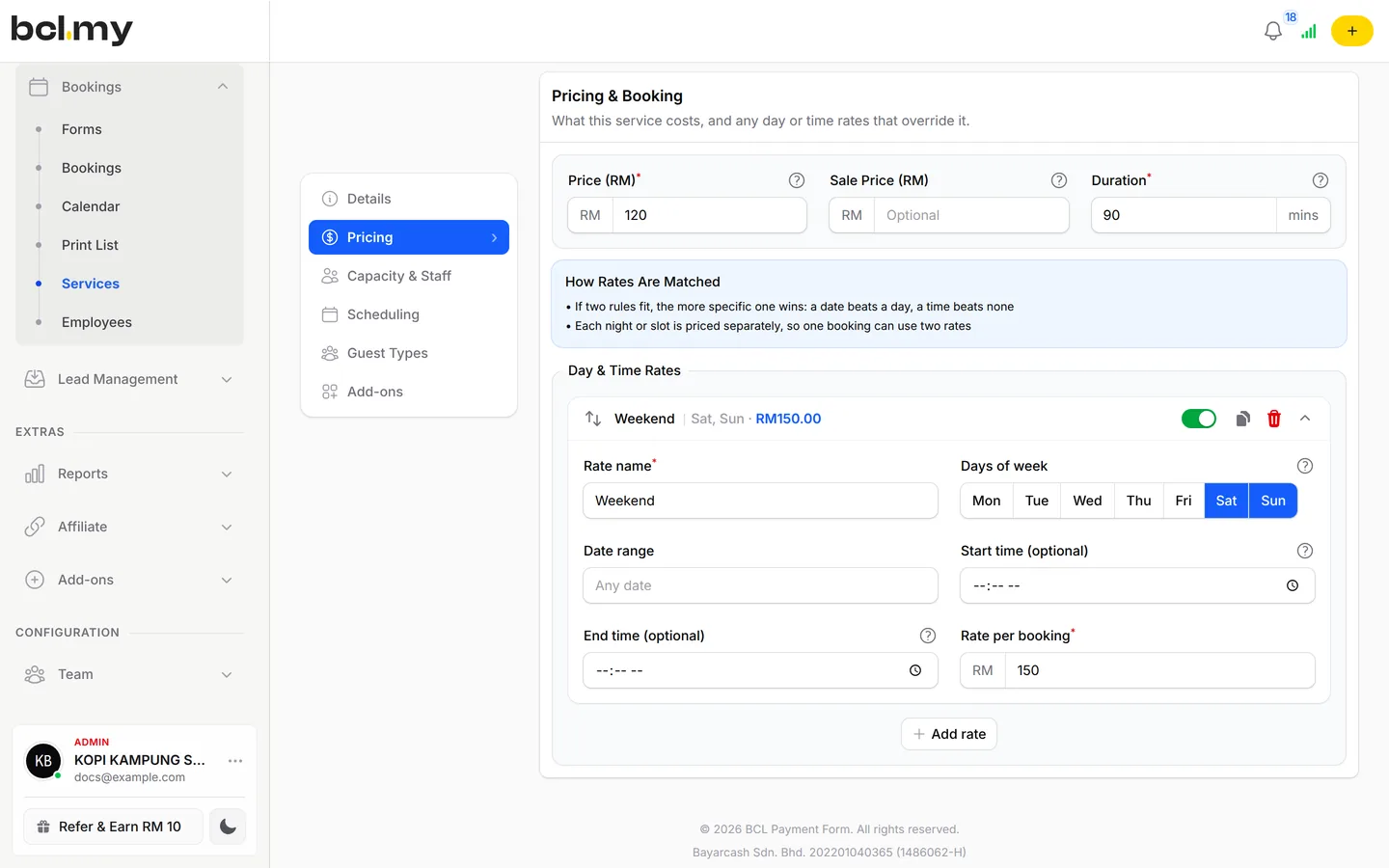Expand the Affiliate section

[x=130, y=527]
